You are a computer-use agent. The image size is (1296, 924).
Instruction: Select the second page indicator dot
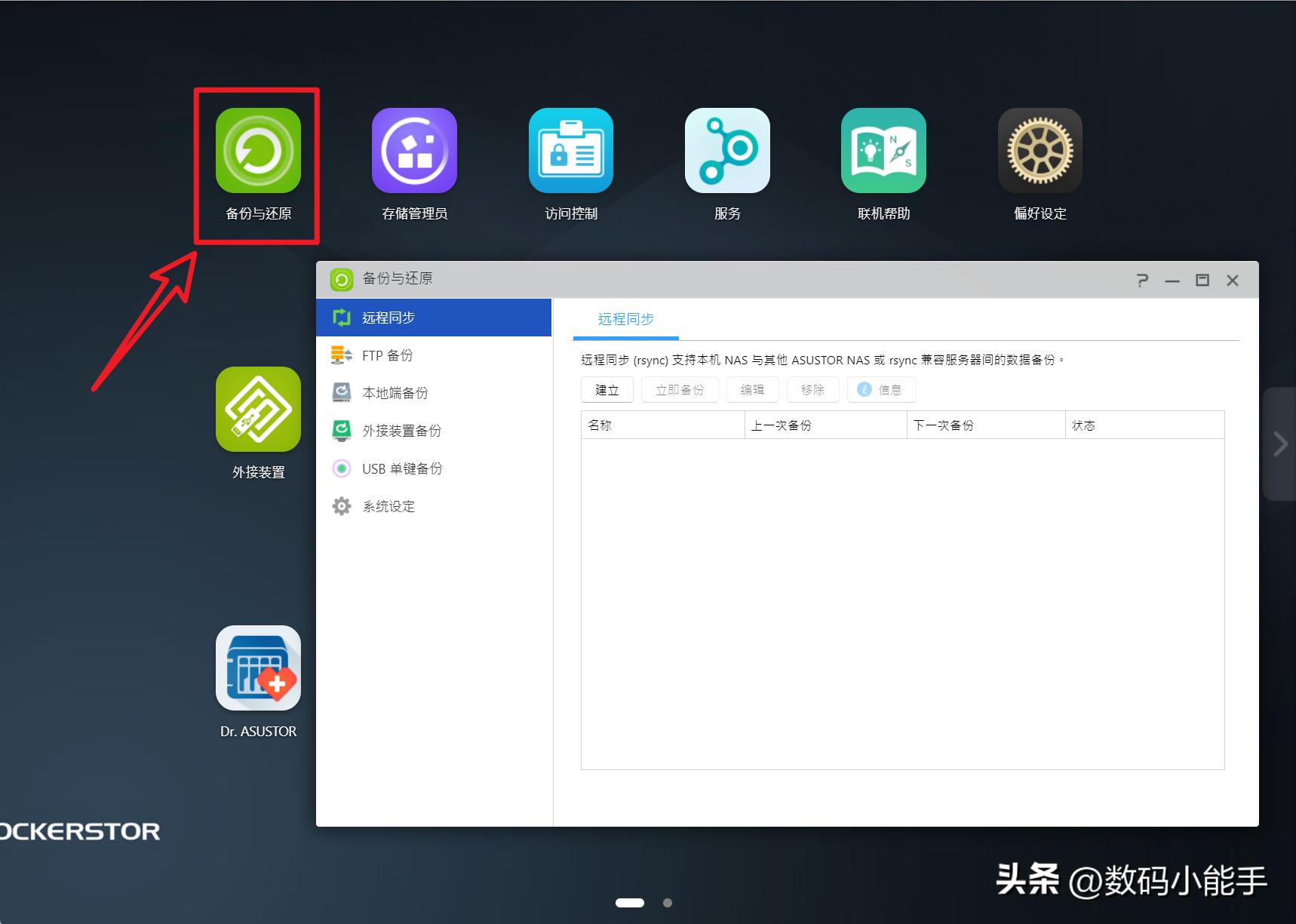668,902
